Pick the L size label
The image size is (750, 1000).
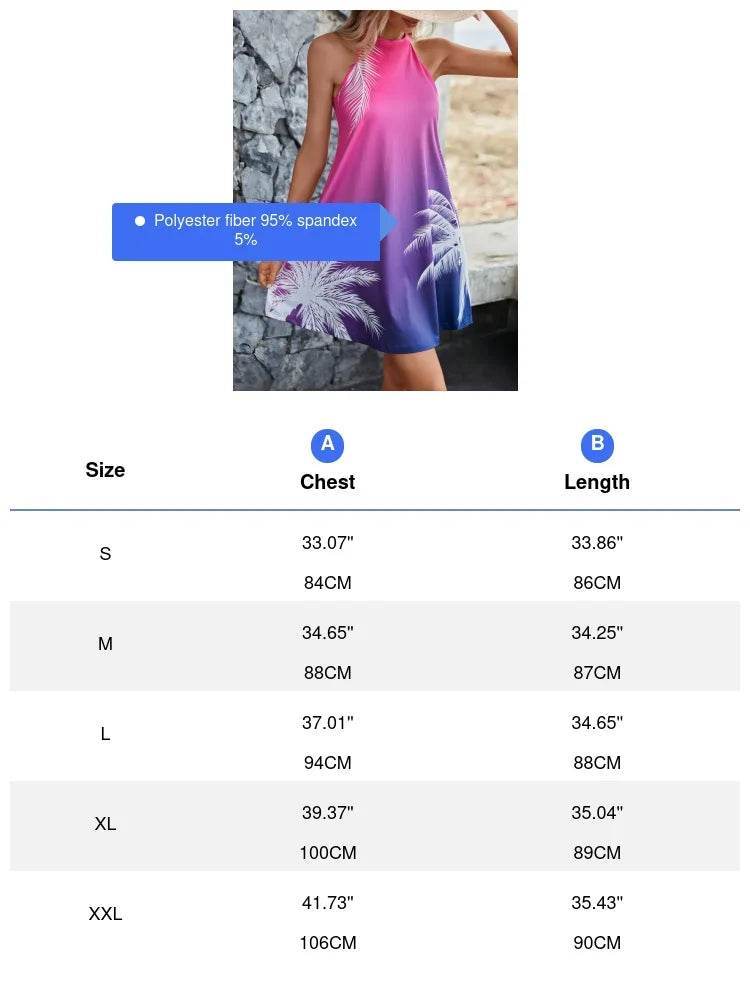tap(105, 734)
